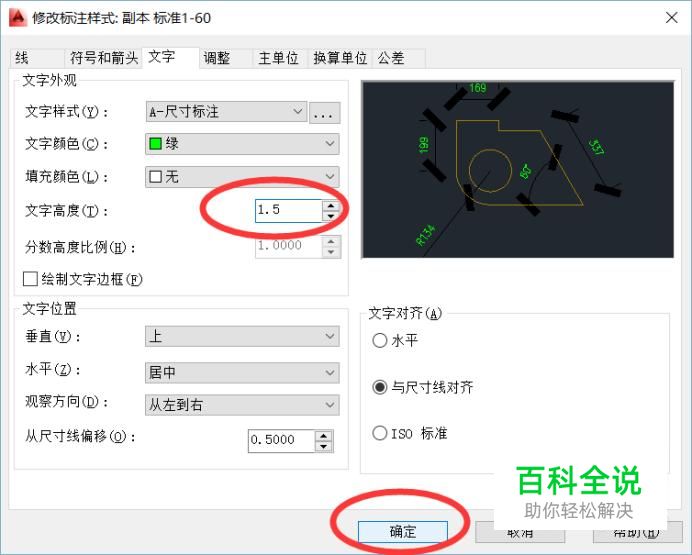The width and height of the screenshot is (692, 555).
Task: Click the dimension style preview image
Action: click(518, 169)
